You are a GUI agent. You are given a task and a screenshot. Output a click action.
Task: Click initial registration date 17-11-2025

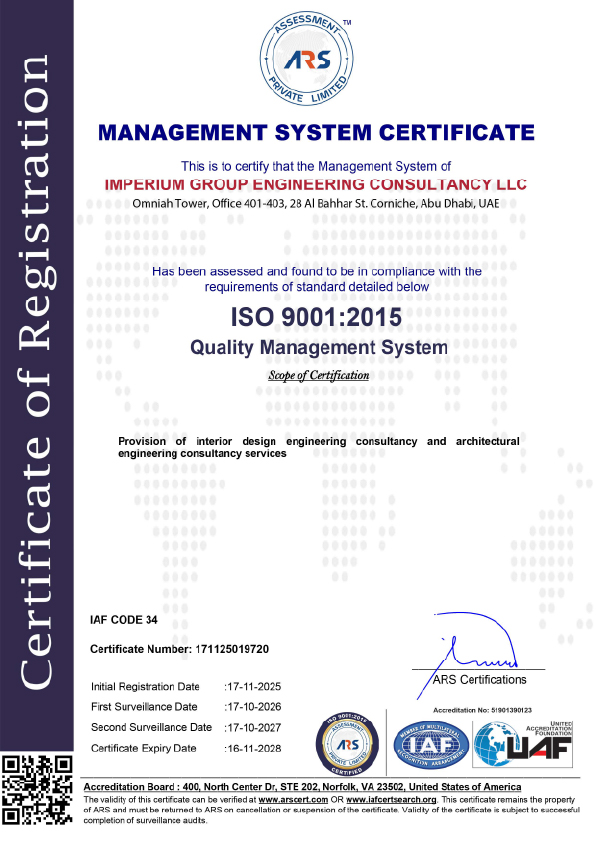pyautogui.click(x=253, y=687)
